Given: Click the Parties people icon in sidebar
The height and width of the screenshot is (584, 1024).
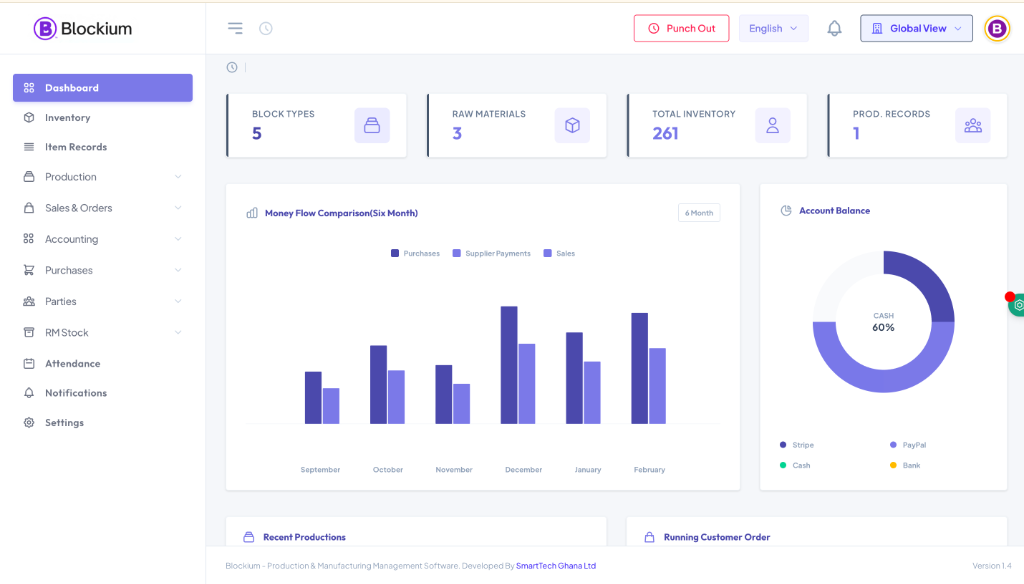Looking at the screenshot, I should (29, 301).
